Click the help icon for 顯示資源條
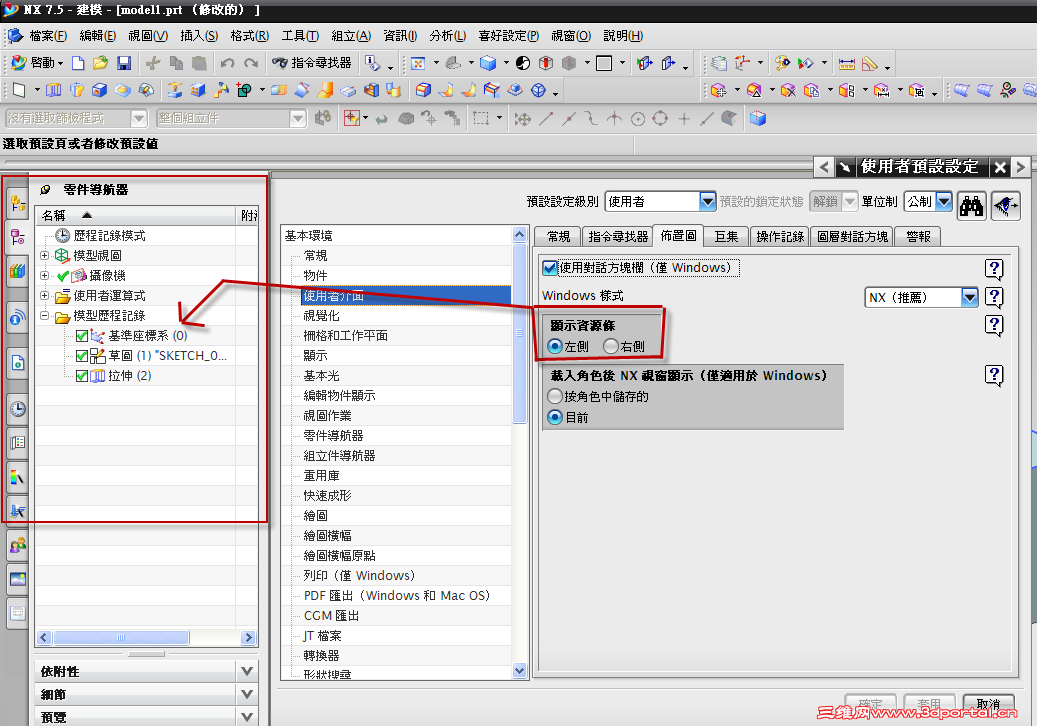 pyautogui.click(x=994, y=325)
